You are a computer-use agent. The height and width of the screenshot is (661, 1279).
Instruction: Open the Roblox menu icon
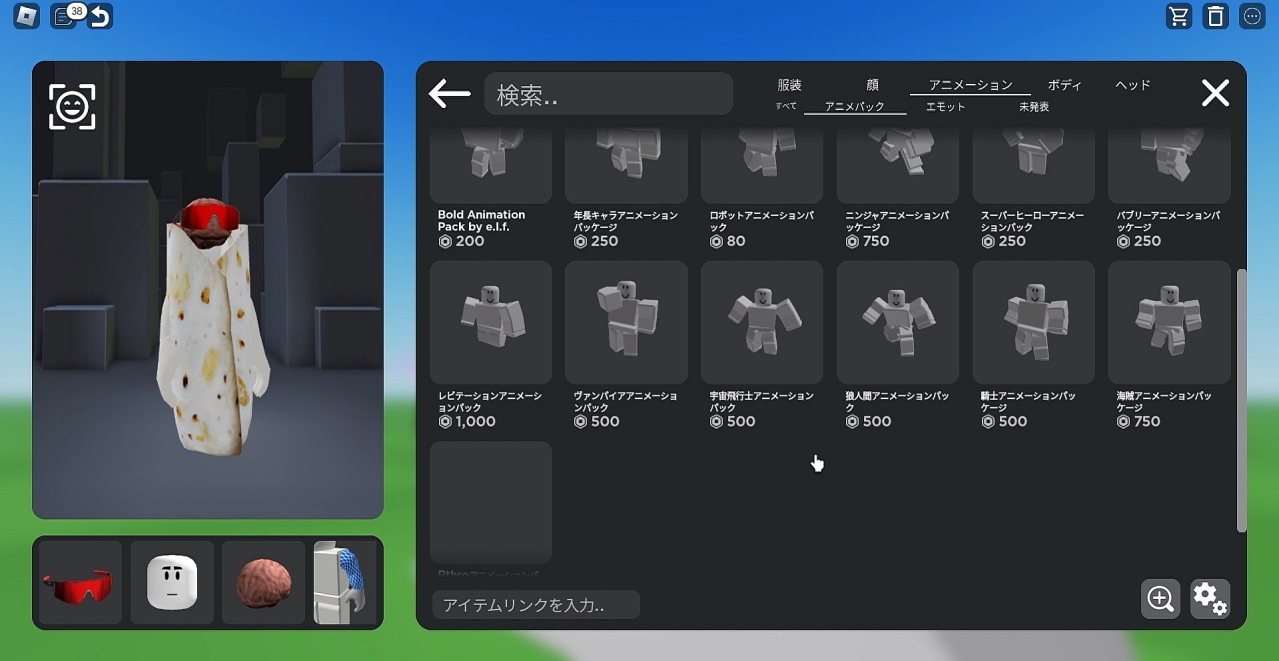point(26,16)
